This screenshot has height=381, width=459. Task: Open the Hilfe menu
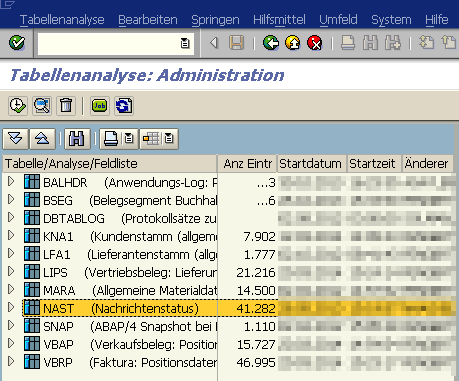click(437, 20)
